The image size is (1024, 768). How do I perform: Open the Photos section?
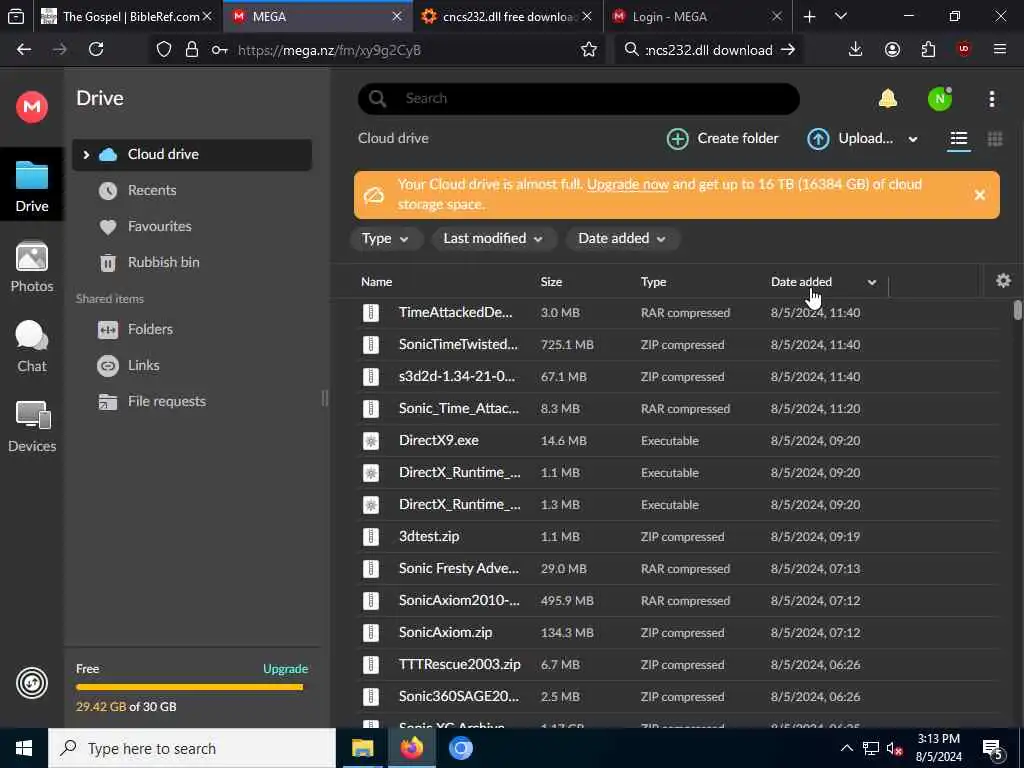[x=31, y=268]
